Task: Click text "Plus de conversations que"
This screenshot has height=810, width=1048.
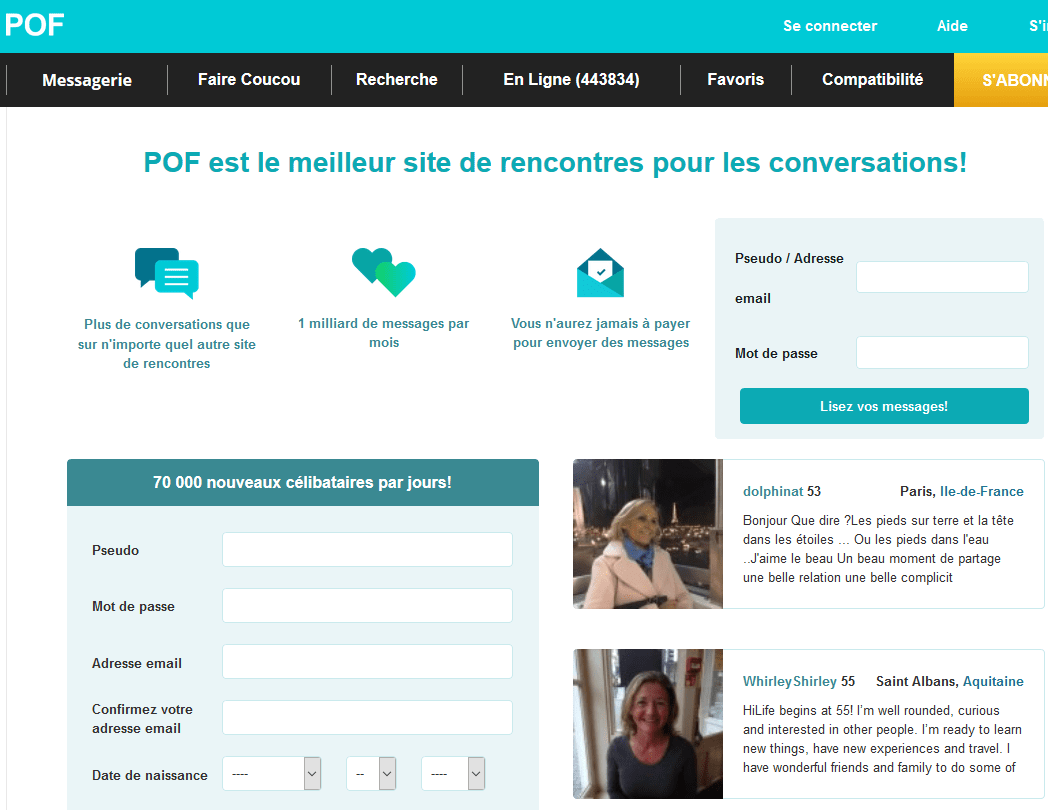Action: (x=166, y=324)
